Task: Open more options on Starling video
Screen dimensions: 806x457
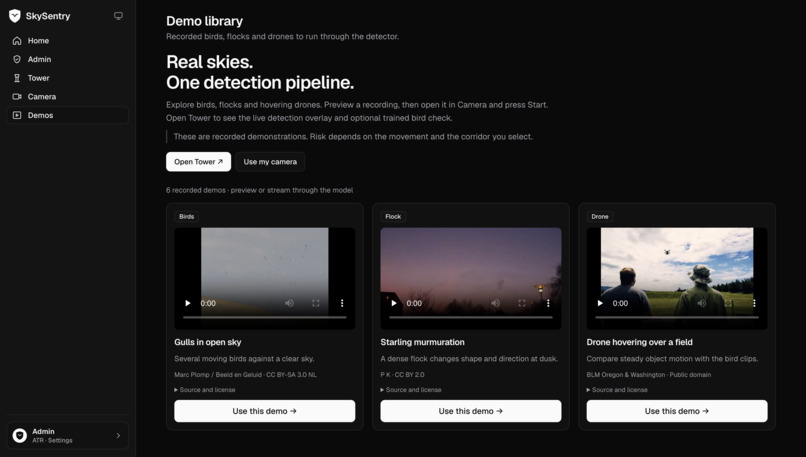Action: (x=548, y=303)
